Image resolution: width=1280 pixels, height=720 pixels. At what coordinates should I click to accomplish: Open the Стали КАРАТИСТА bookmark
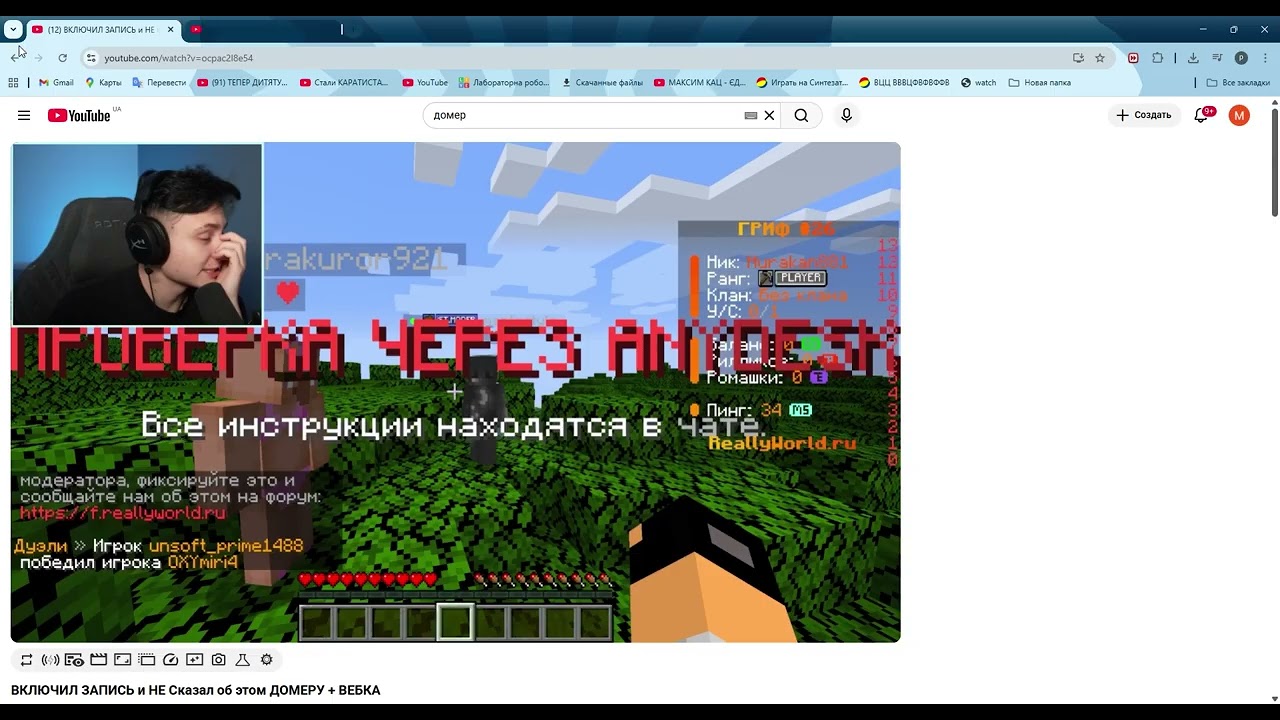[x=344, y=83]
